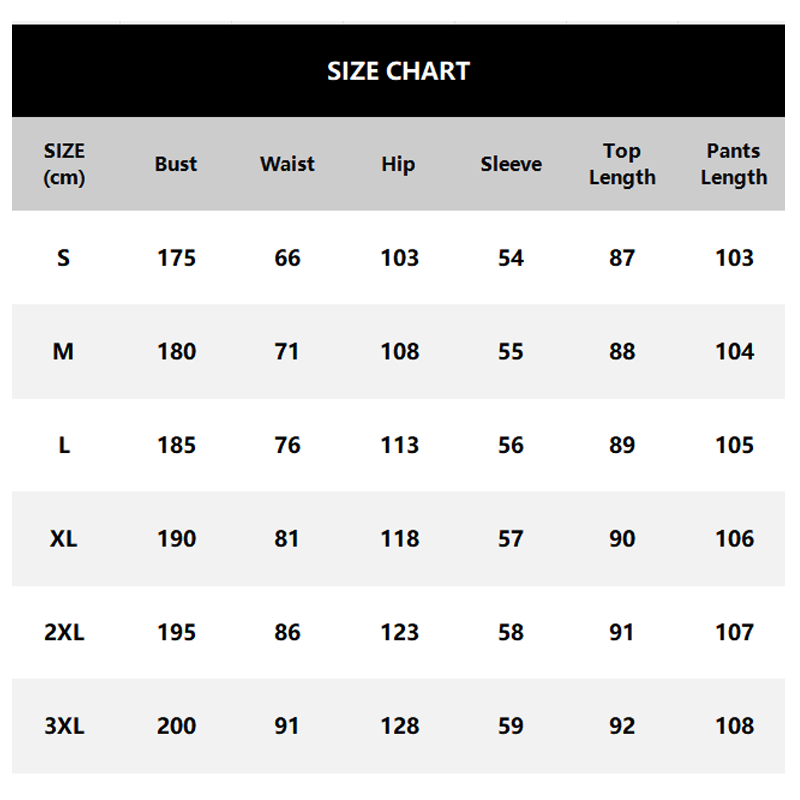Select pants length value 108 for 3XL
This screenshot has width=800, height=800.
[x=734, y=726]
